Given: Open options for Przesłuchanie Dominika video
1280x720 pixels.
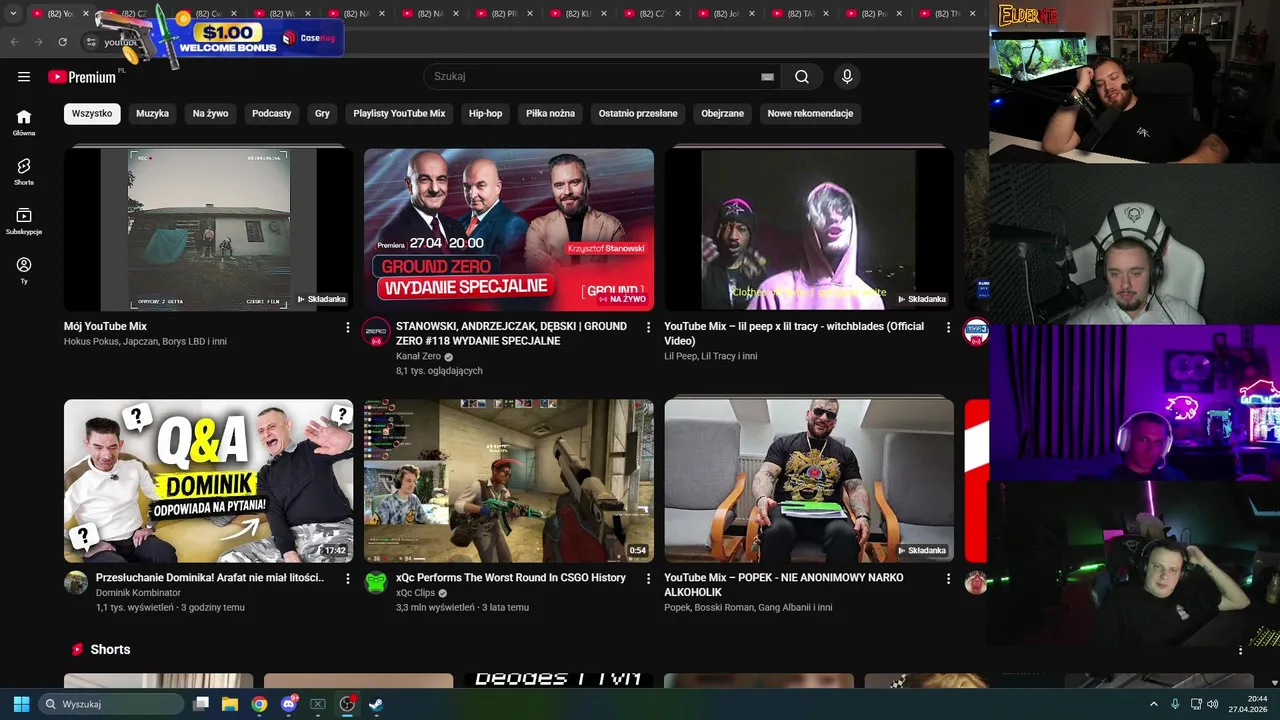Looking at the screenshot, I should [x=348, y=579].
